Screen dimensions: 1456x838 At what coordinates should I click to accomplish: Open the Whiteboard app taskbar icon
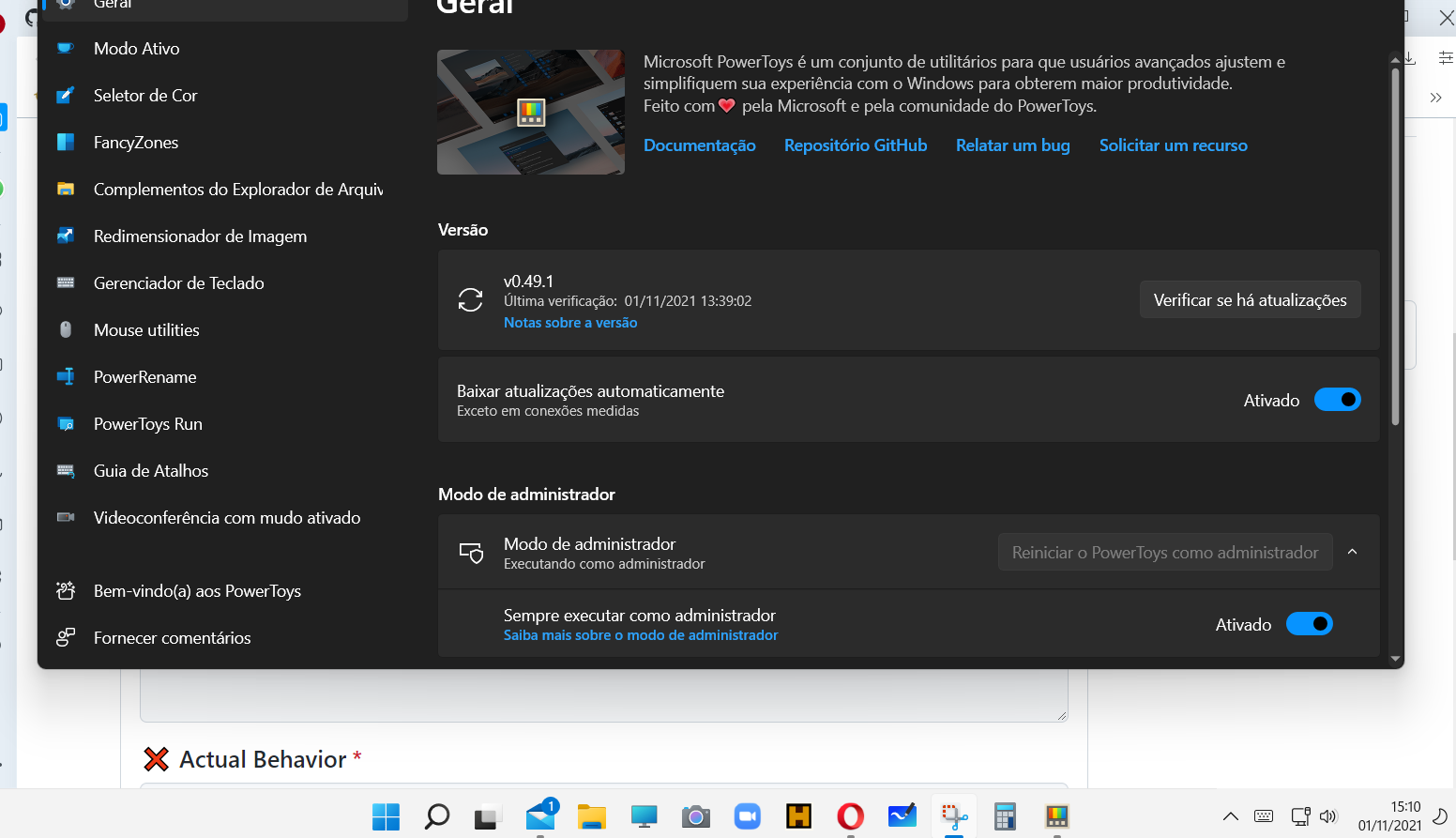tap(902, 816)
